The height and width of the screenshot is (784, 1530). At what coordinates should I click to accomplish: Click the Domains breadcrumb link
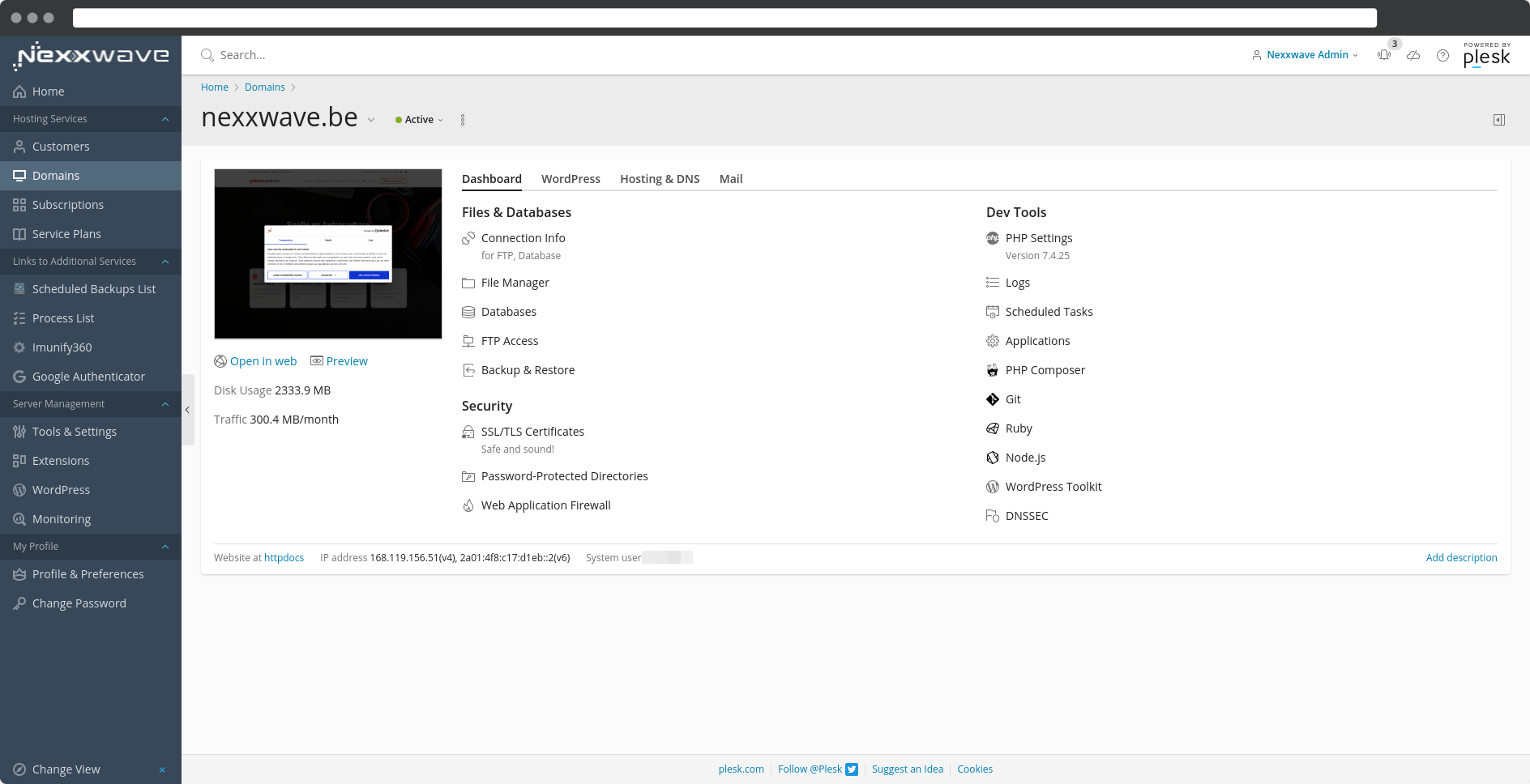(x=265, y=87)
